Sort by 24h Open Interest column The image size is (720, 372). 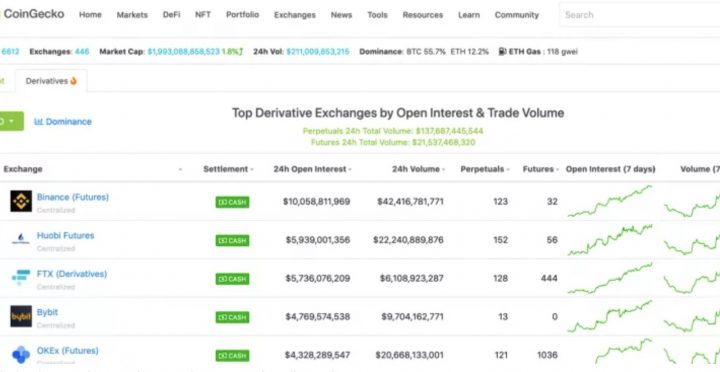(x=312, y=169)
